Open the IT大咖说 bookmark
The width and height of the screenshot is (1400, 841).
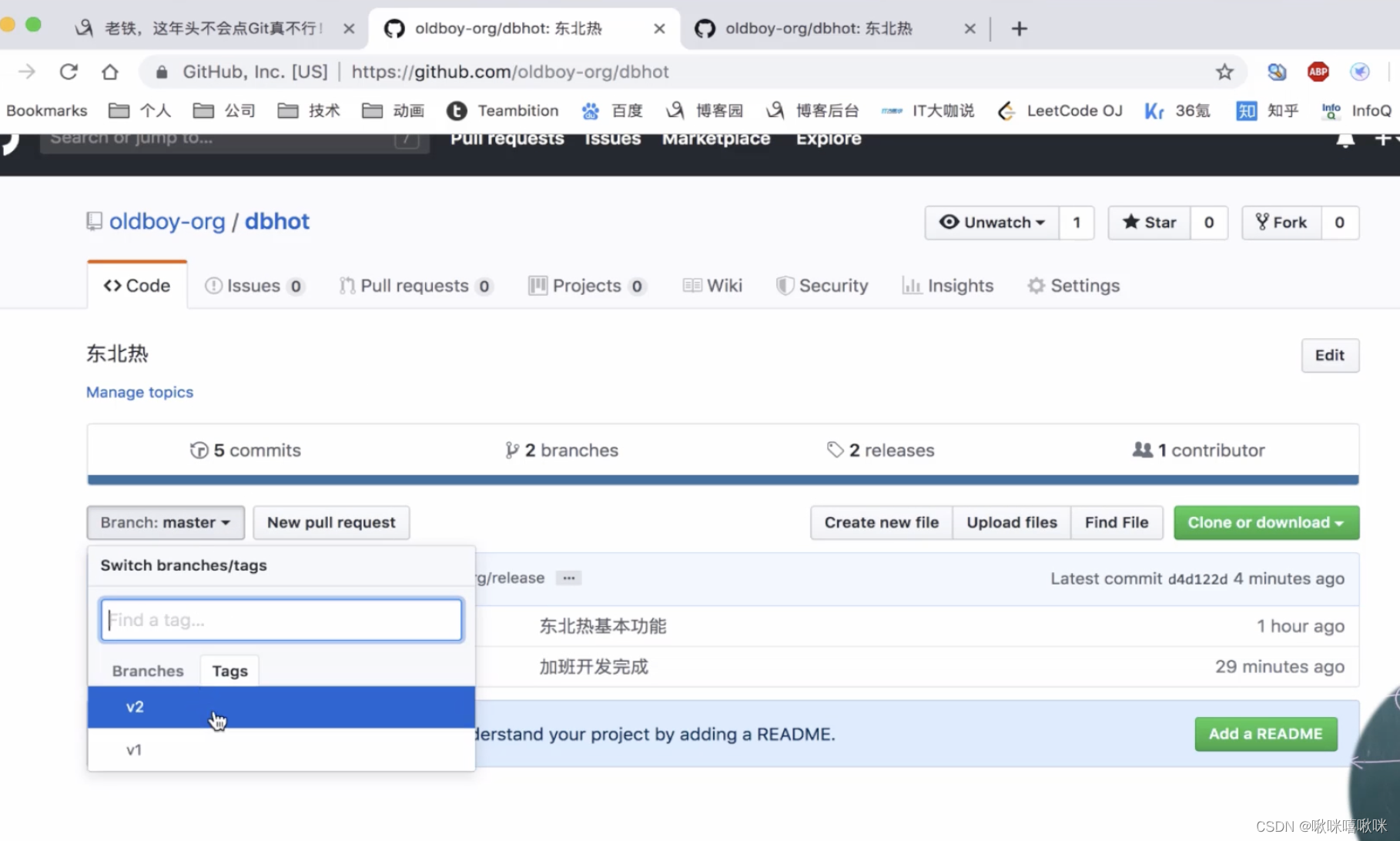(928, 111)
